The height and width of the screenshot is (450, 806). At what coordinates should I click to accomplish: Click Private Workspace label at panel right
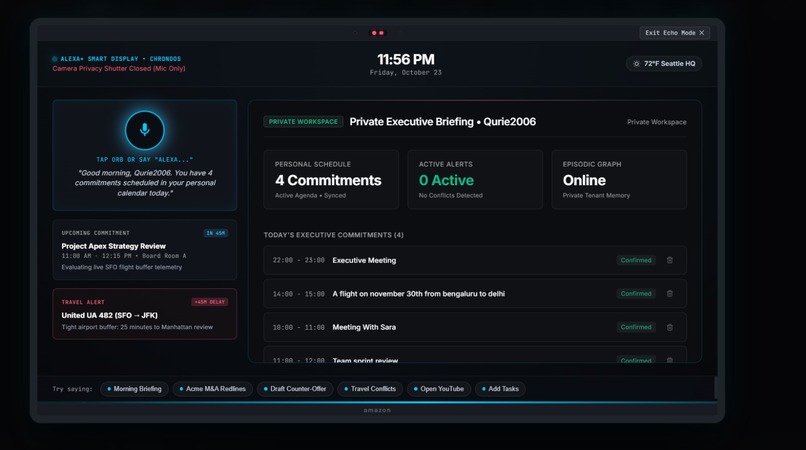[x=656, y=122]
